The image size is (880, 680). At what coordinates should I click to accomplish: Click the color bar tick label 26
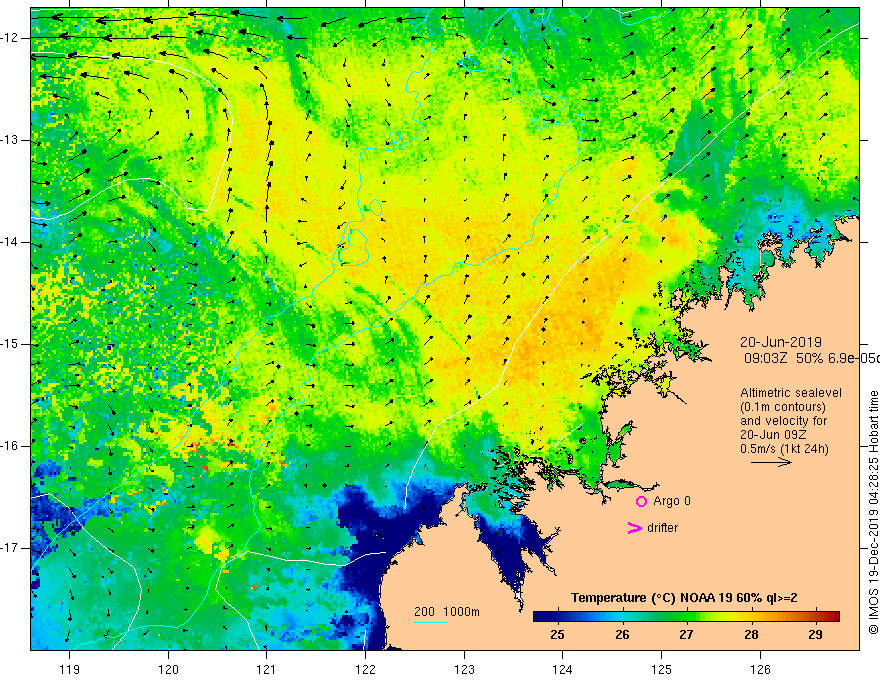(x=622, y=635)
